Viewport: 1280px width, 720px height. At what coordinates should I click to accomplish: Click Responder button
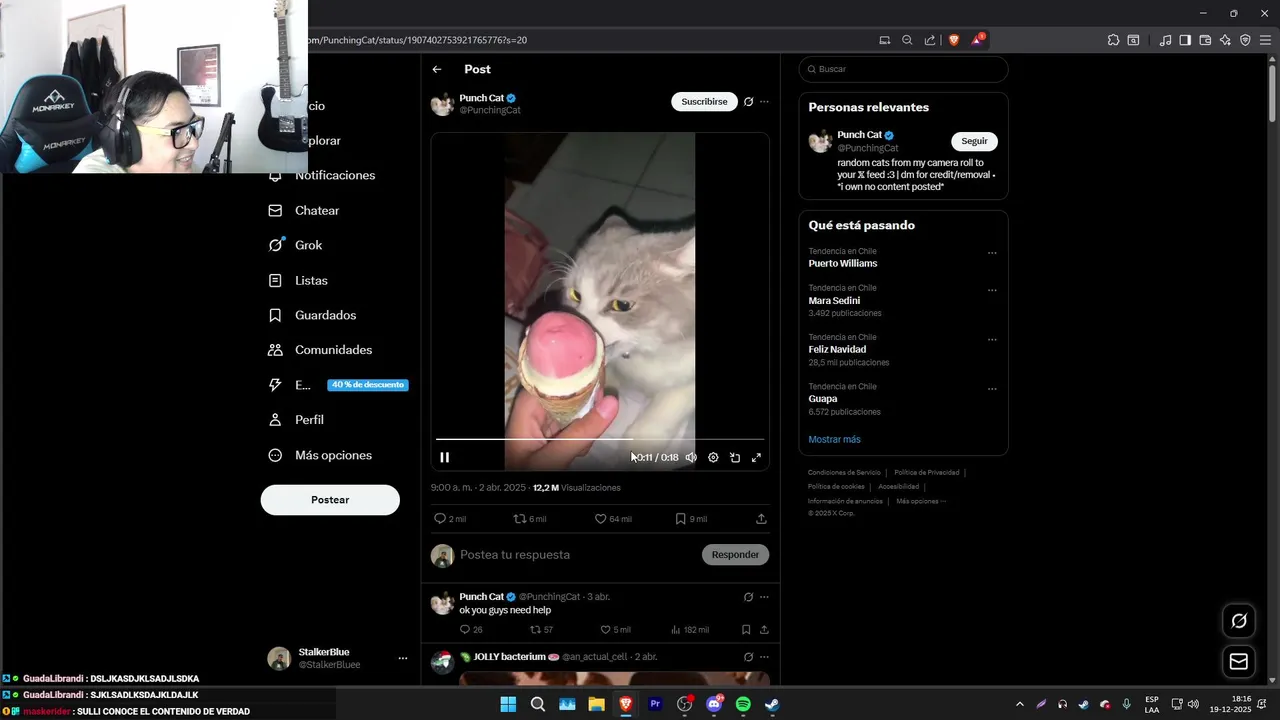735,555
